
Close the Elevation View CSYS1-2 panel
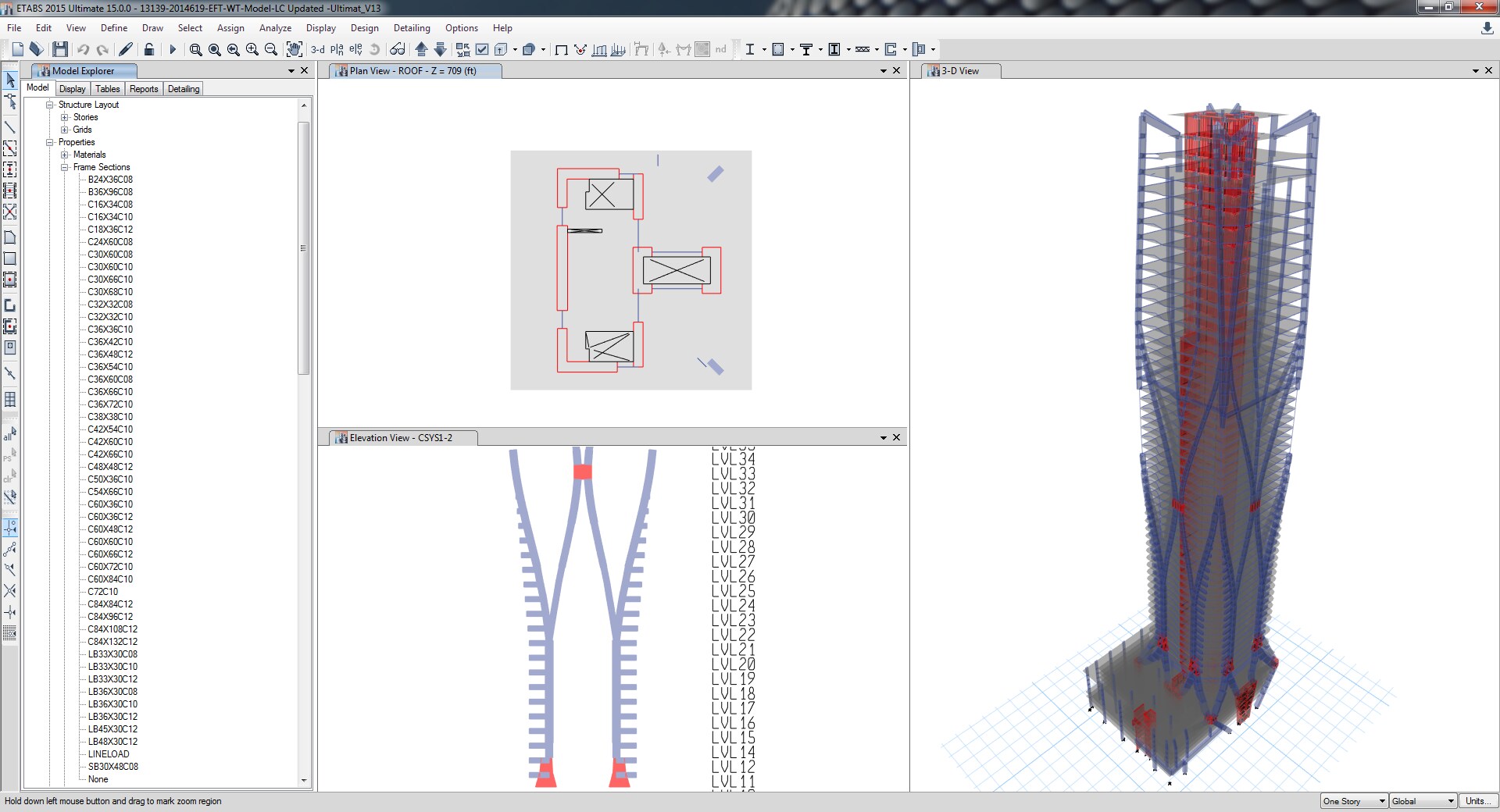896,437
